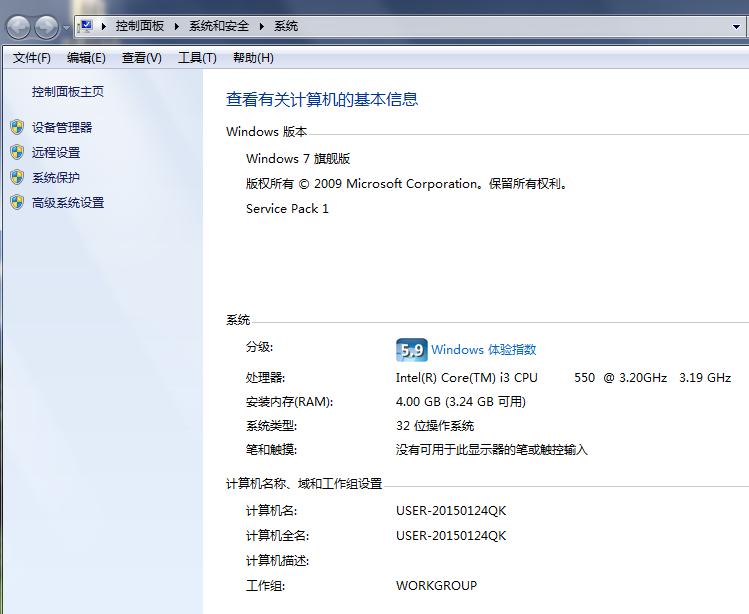The width and height of the screenshot is (749, 614).
Task: Open the 文件(F) menu
Action: pos(32,58)
